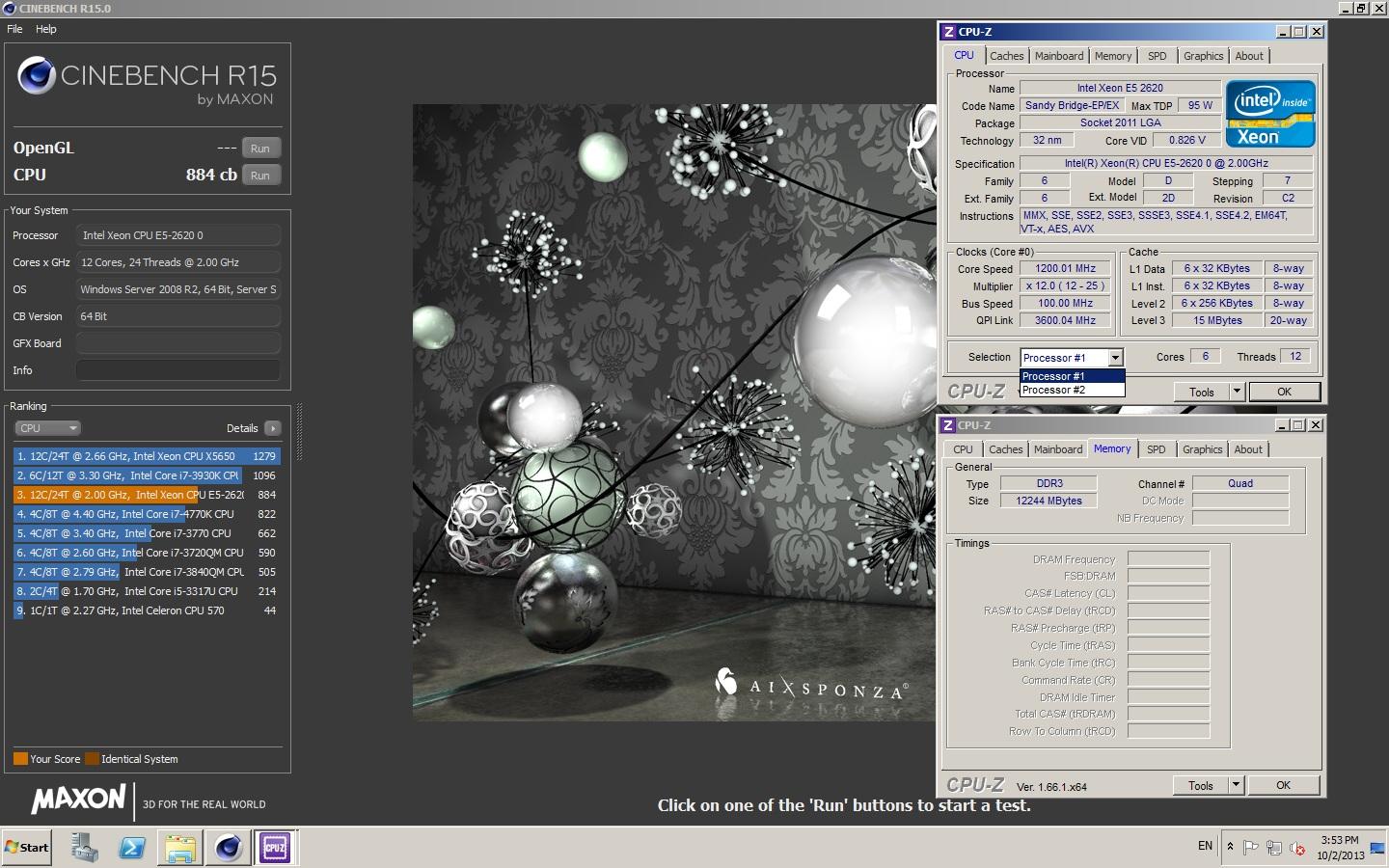Screen dimensions: 1389x868
Task: Click OK in the bottom CPU-Z window
Action: pos(1283,785)
